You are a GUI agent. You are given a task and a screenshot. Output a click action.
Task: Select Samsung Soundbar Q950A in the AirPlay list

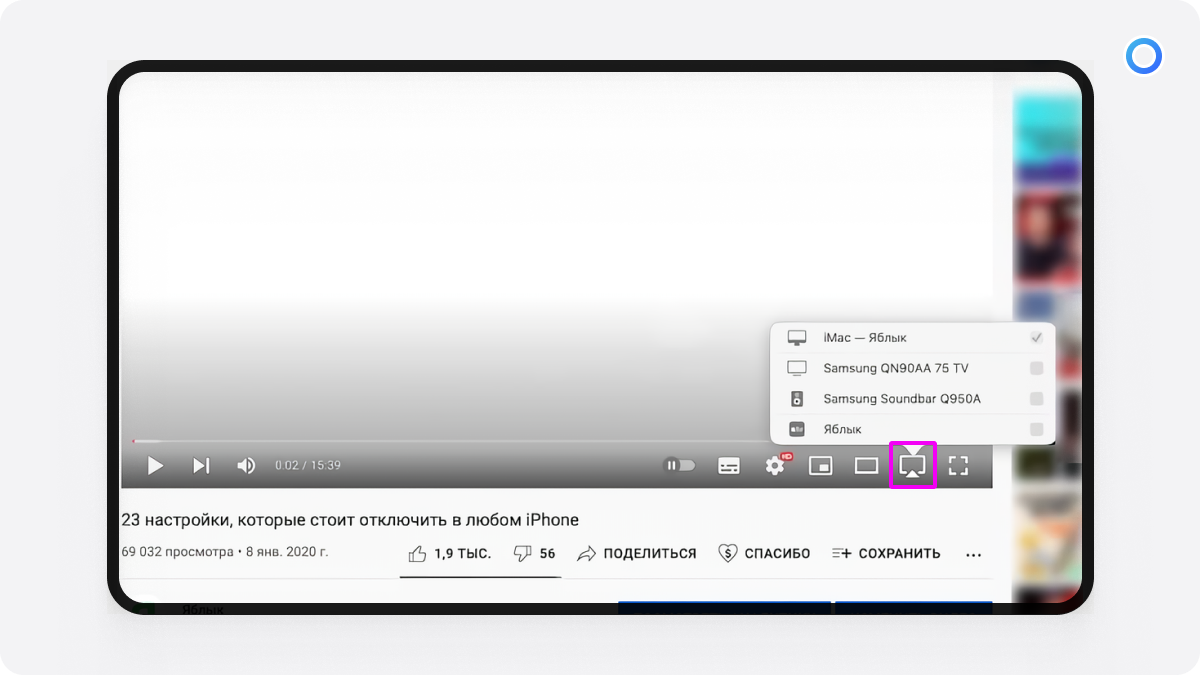[x=901, y=399]
